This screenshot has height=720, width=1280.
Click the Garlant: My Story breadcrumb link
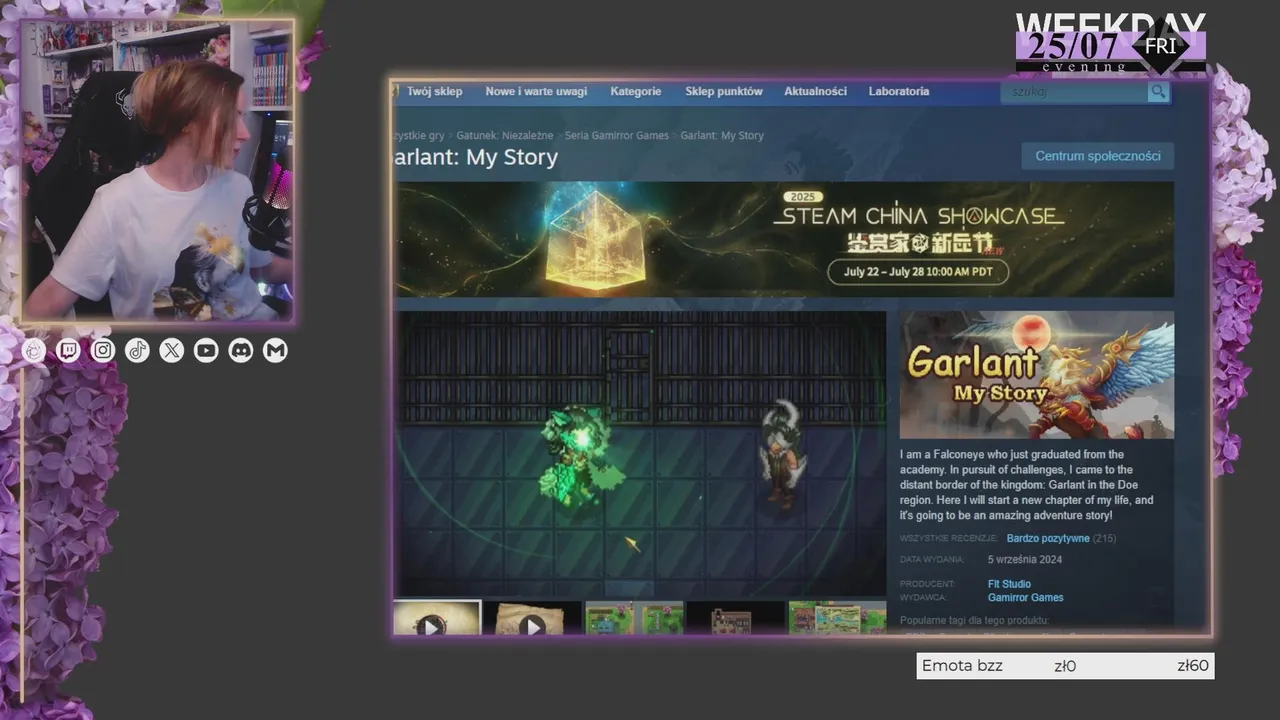722,135
